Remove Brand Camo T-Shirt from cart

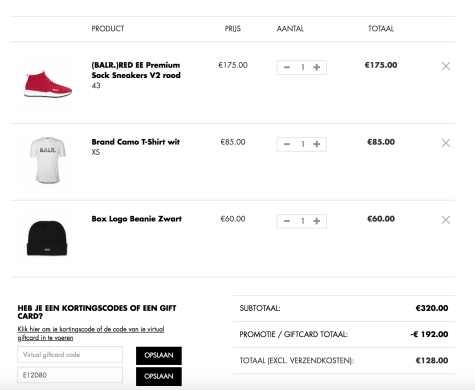click(446, 143)
